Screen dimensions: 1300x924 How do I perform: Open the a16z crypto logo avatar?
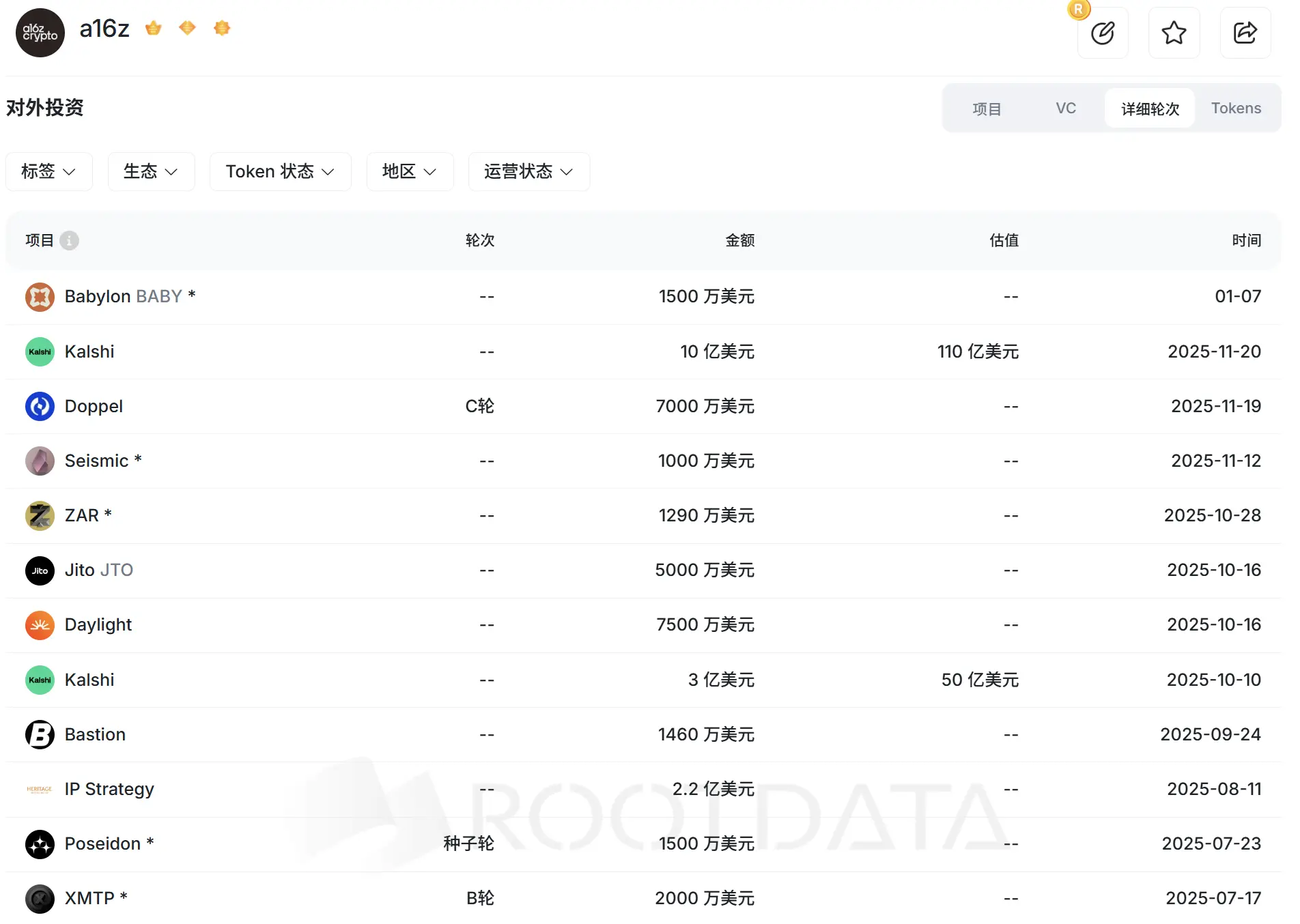coord(40,33)
